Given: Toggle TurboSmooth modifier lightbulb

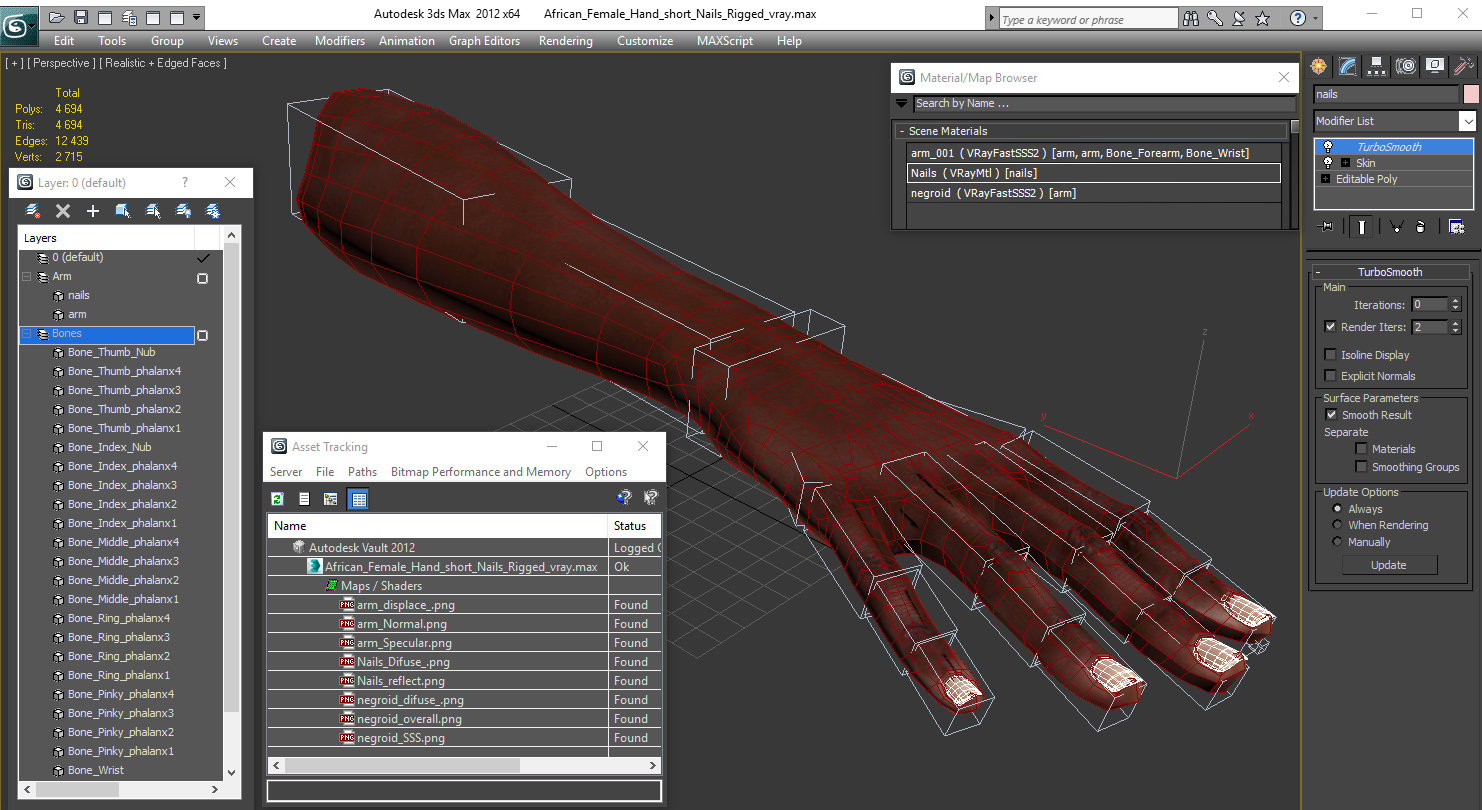Looking at the screenshot, I should click(x=1328, y=147).
